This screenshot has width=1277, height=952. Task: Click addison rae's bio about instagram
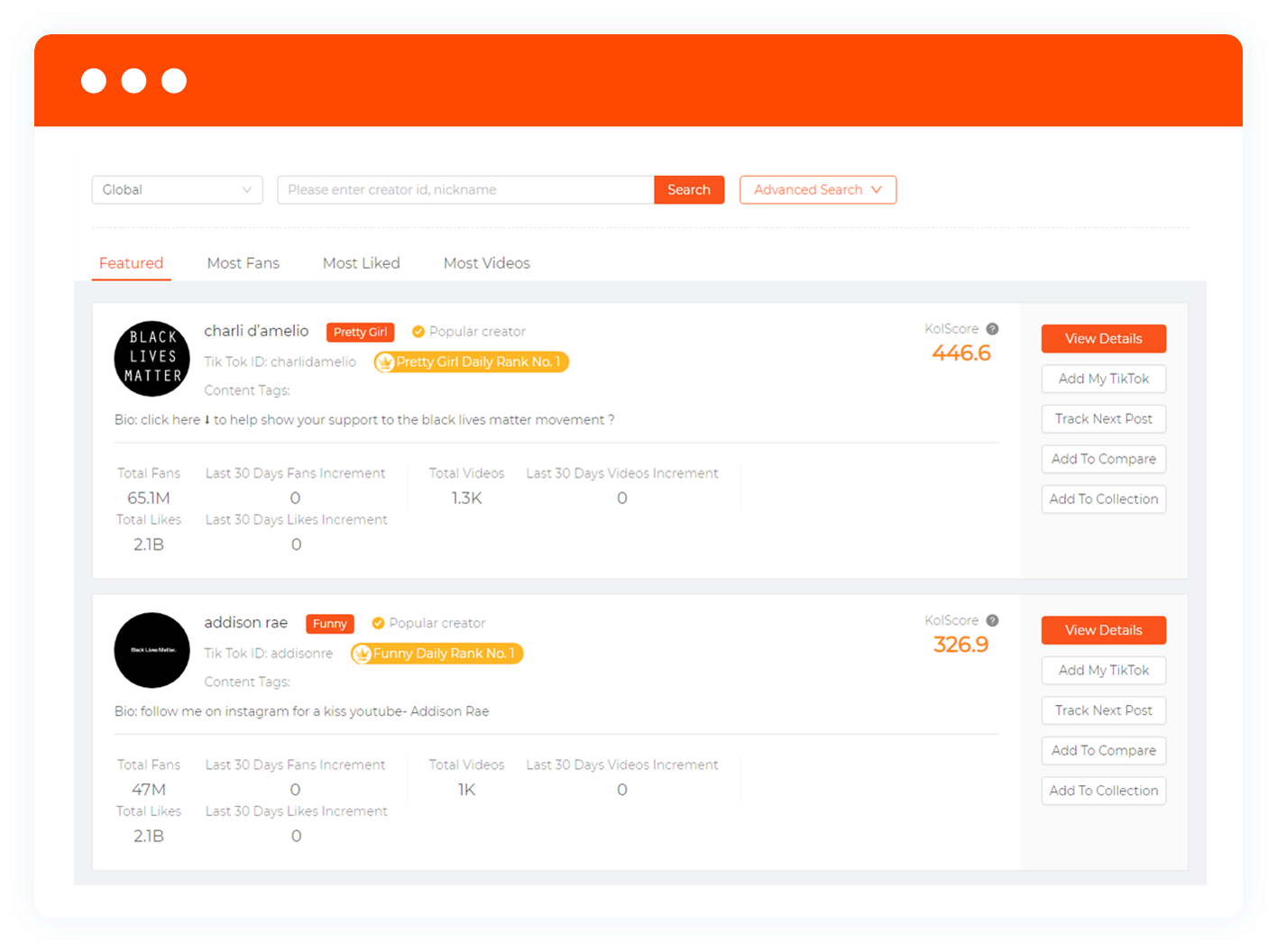tap(301, 711)
